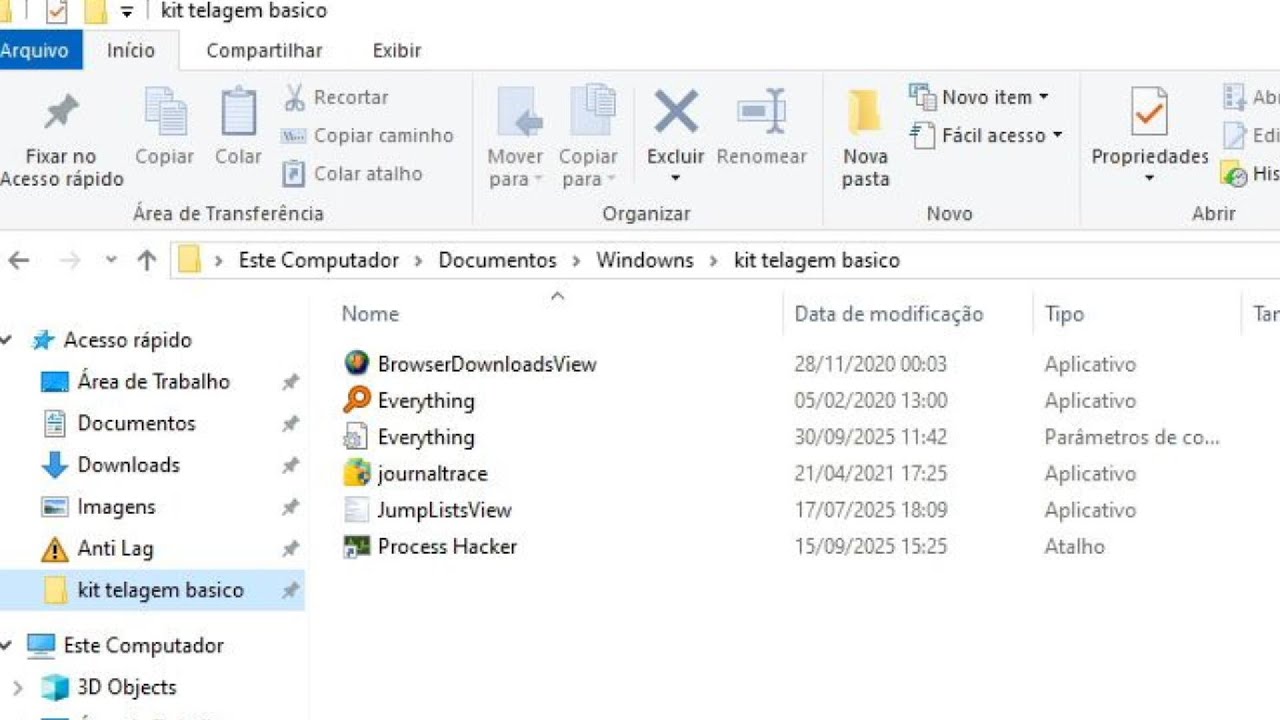Viewport: 1280px width, 720px height.
Task: Go up one folder level arrow
Action: click(147, 261)
